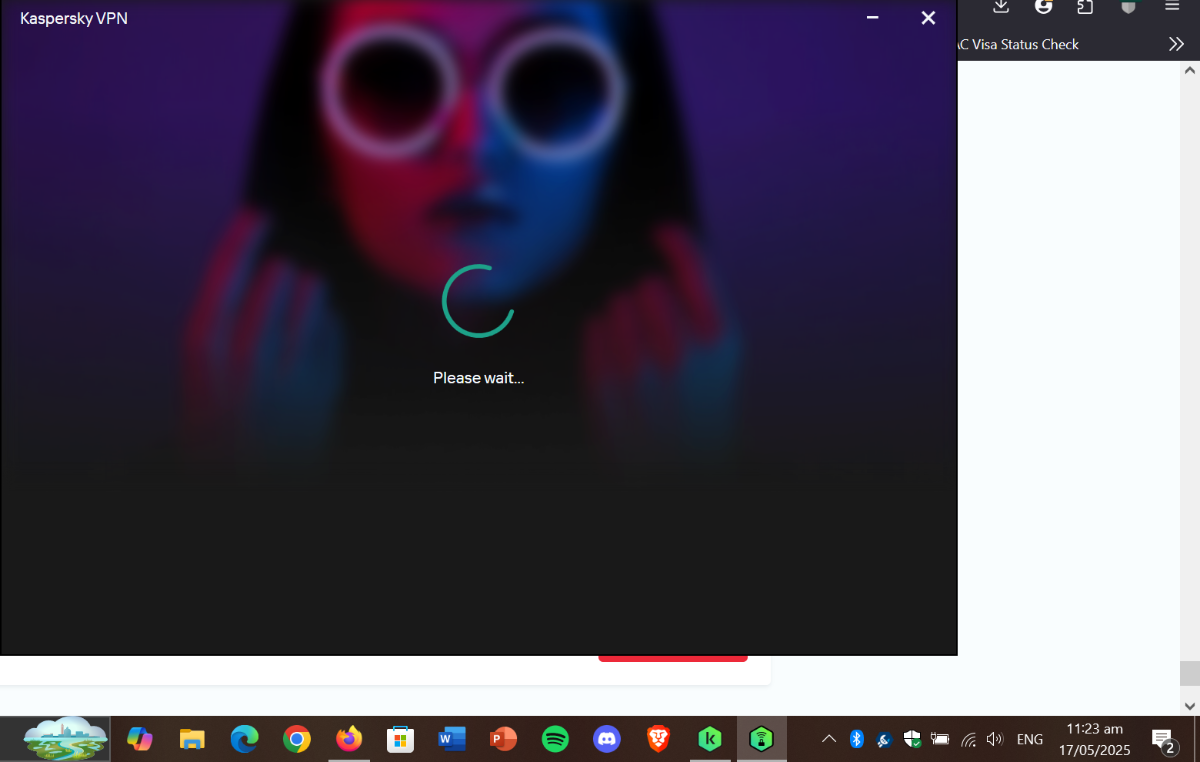
Task: Open the Kaspersky app on the taskbar
Action: point(710,739)
